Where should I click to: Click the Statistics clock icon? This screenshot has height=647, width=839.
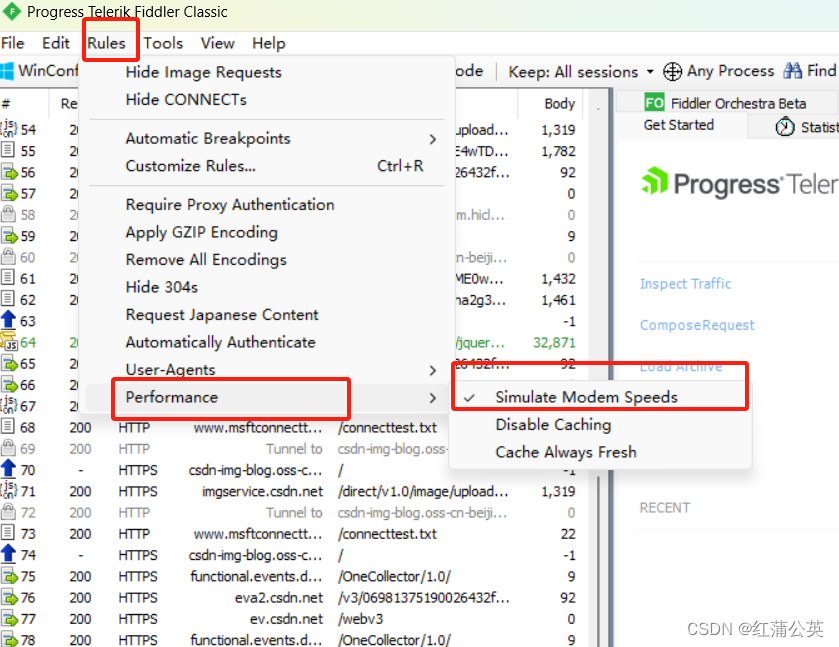pyautogui.click(x=784, y=127)
